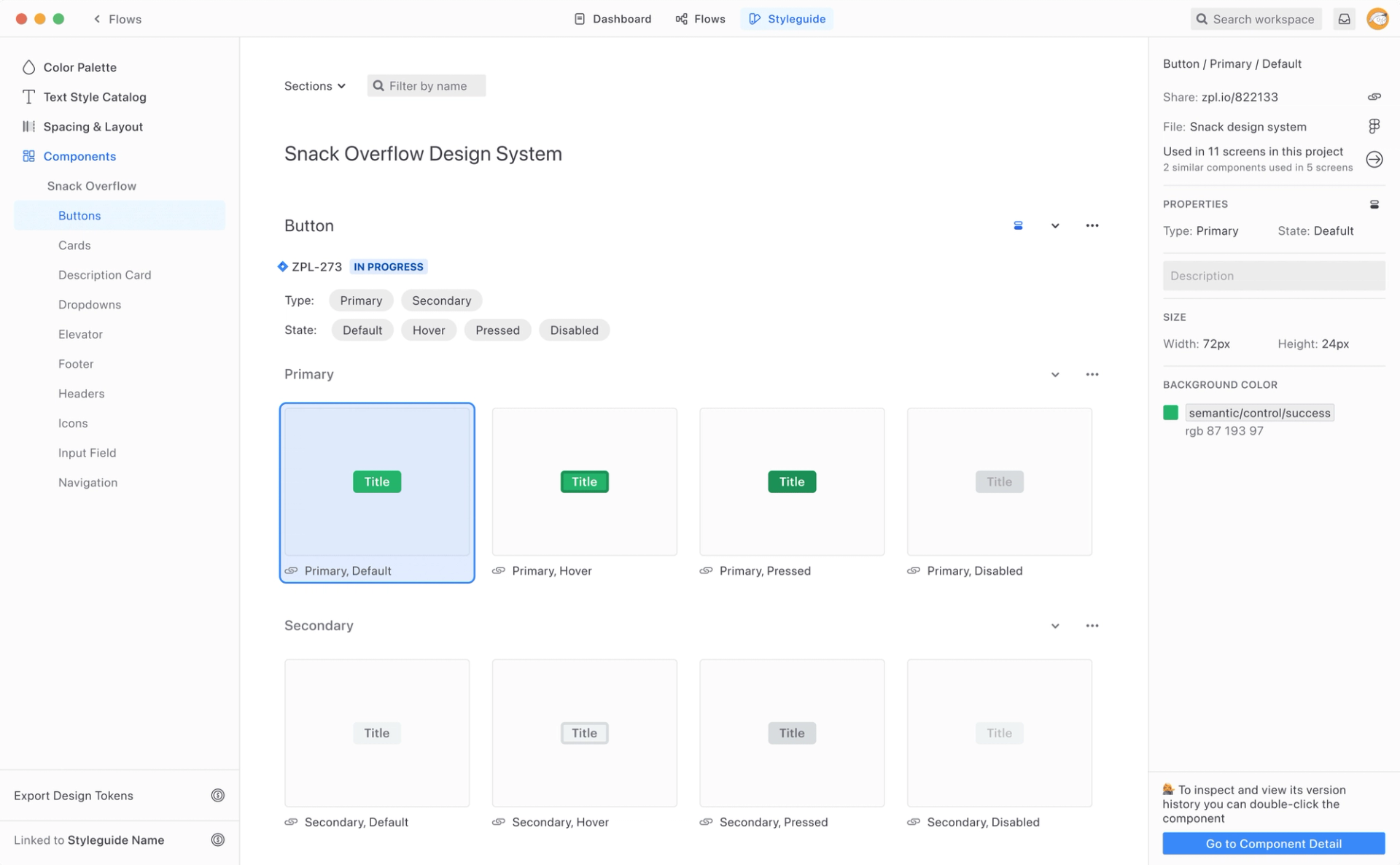Click the green background color swatch

1170,413
